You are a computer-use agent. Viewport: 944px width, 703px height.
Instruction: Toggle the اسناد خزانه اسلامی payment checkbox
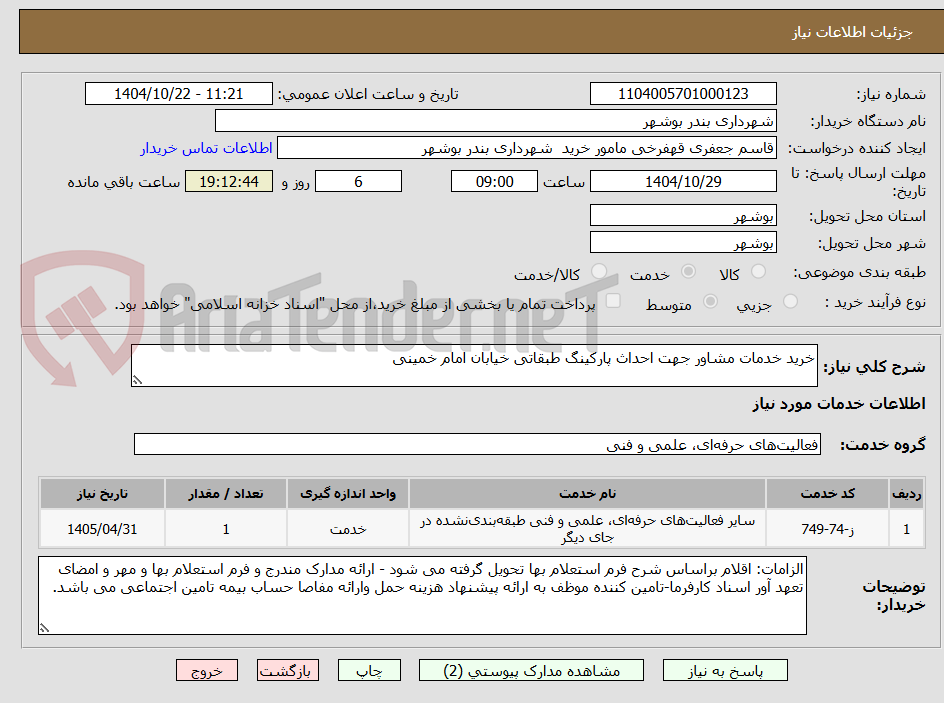pyautogui.click(x=613, y=301)
